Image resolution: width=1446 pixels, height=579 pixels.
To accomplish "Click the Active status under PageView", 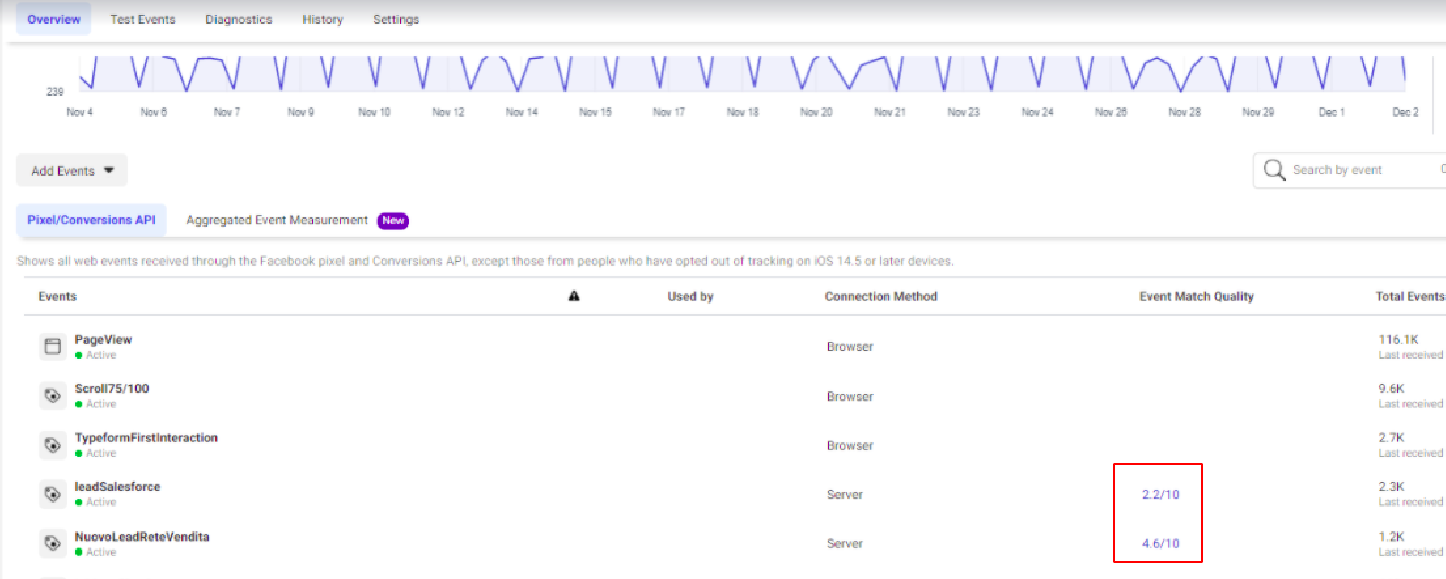I will [96, 355].
